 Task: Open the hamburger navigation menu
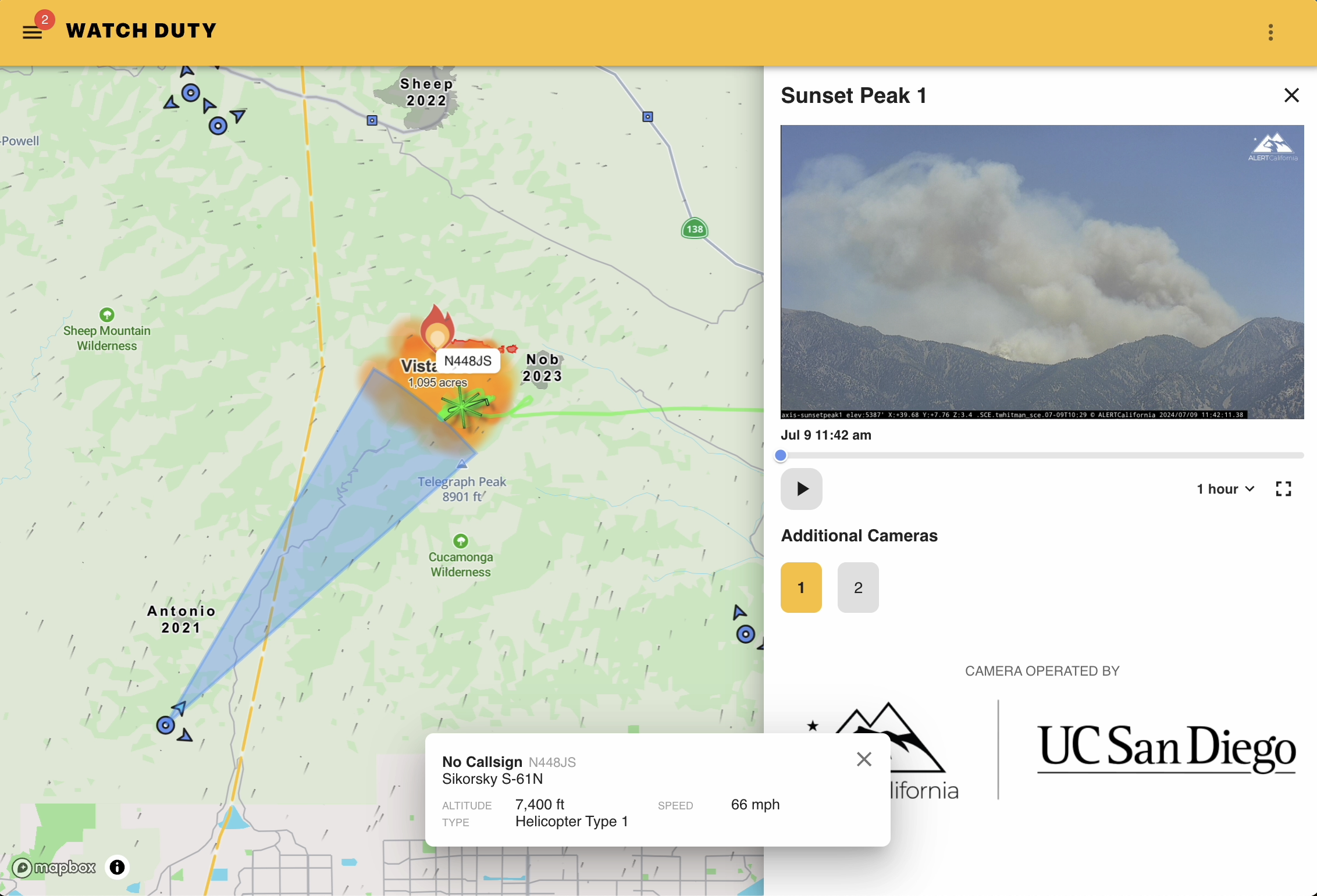coord(33,31)
